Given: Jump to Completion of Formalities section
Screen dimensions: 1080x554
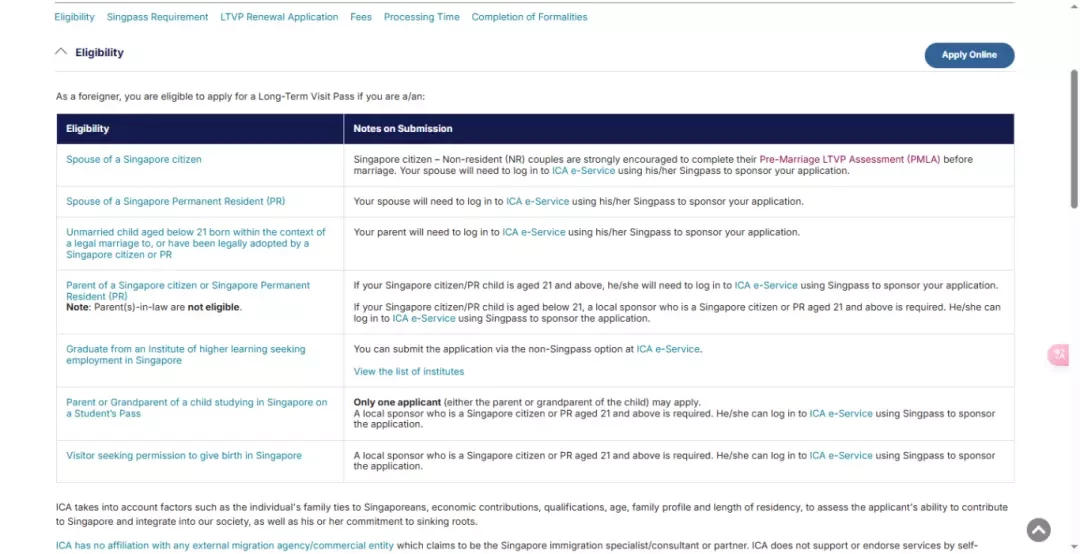Looking at the screenshot, I should click(530, 17).
